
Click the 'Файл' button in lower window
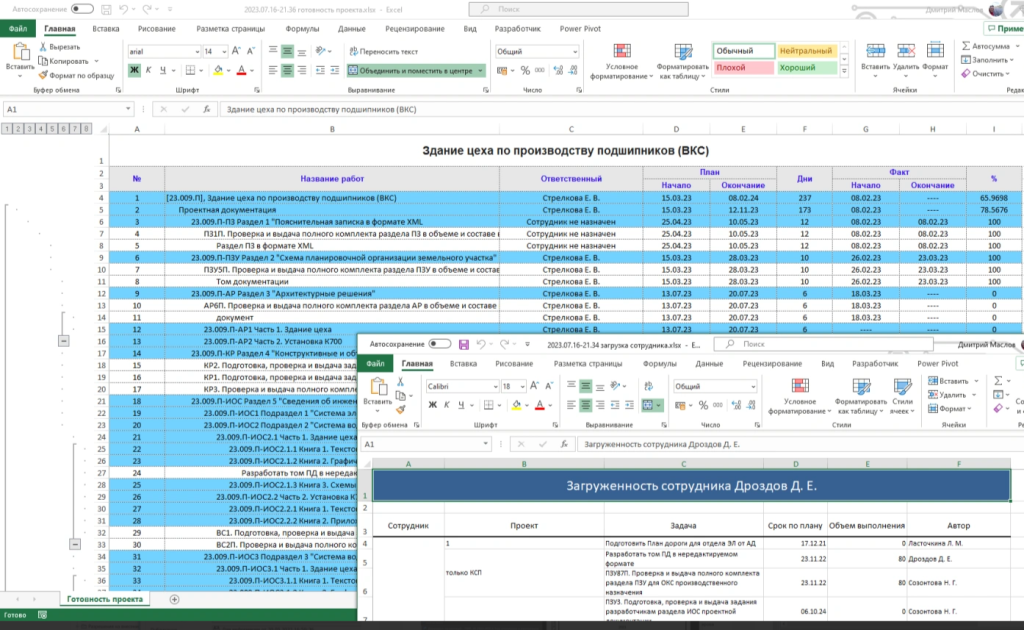point(377,364)
